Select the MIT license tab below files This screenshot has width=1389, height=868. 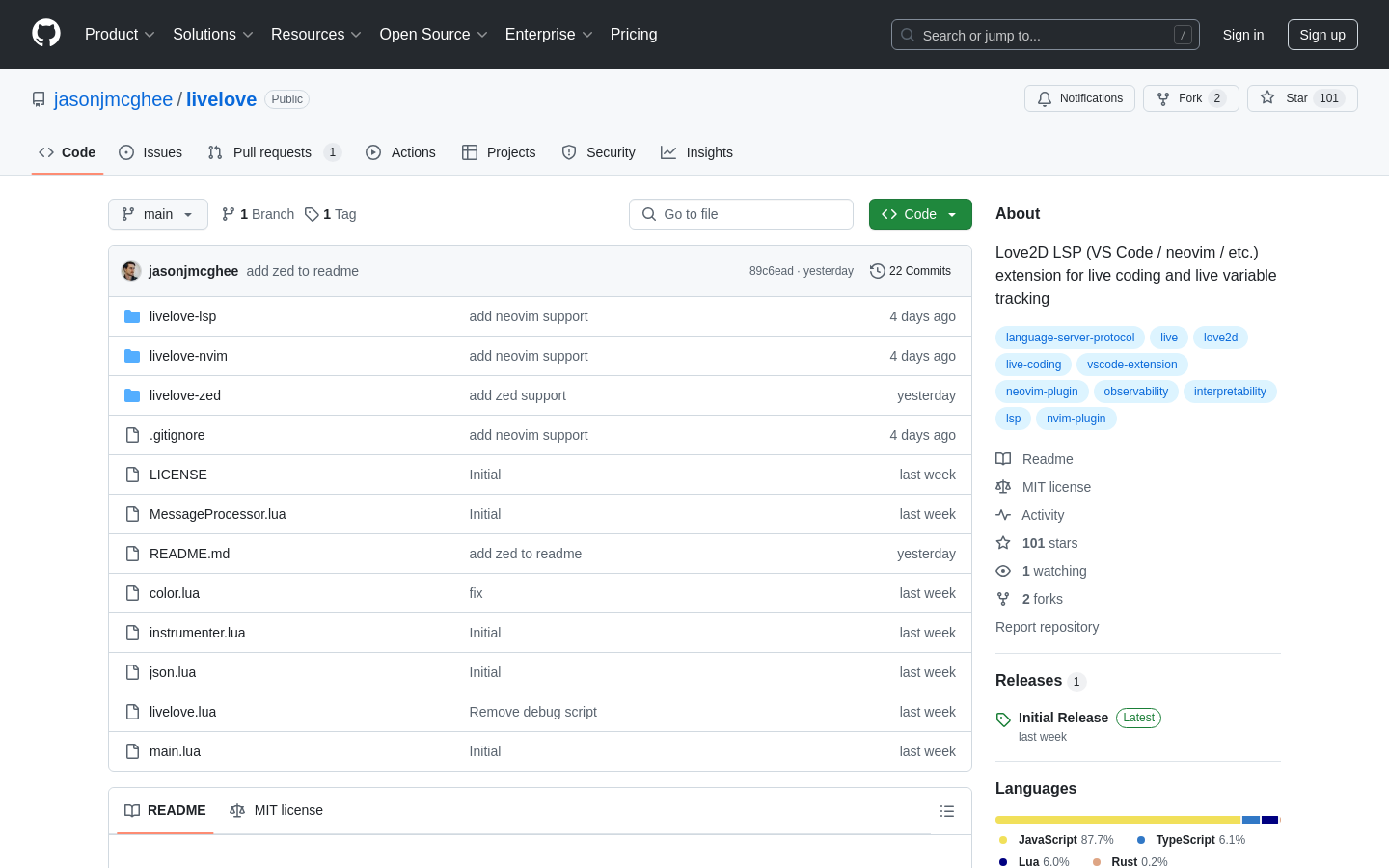[276, 811]
